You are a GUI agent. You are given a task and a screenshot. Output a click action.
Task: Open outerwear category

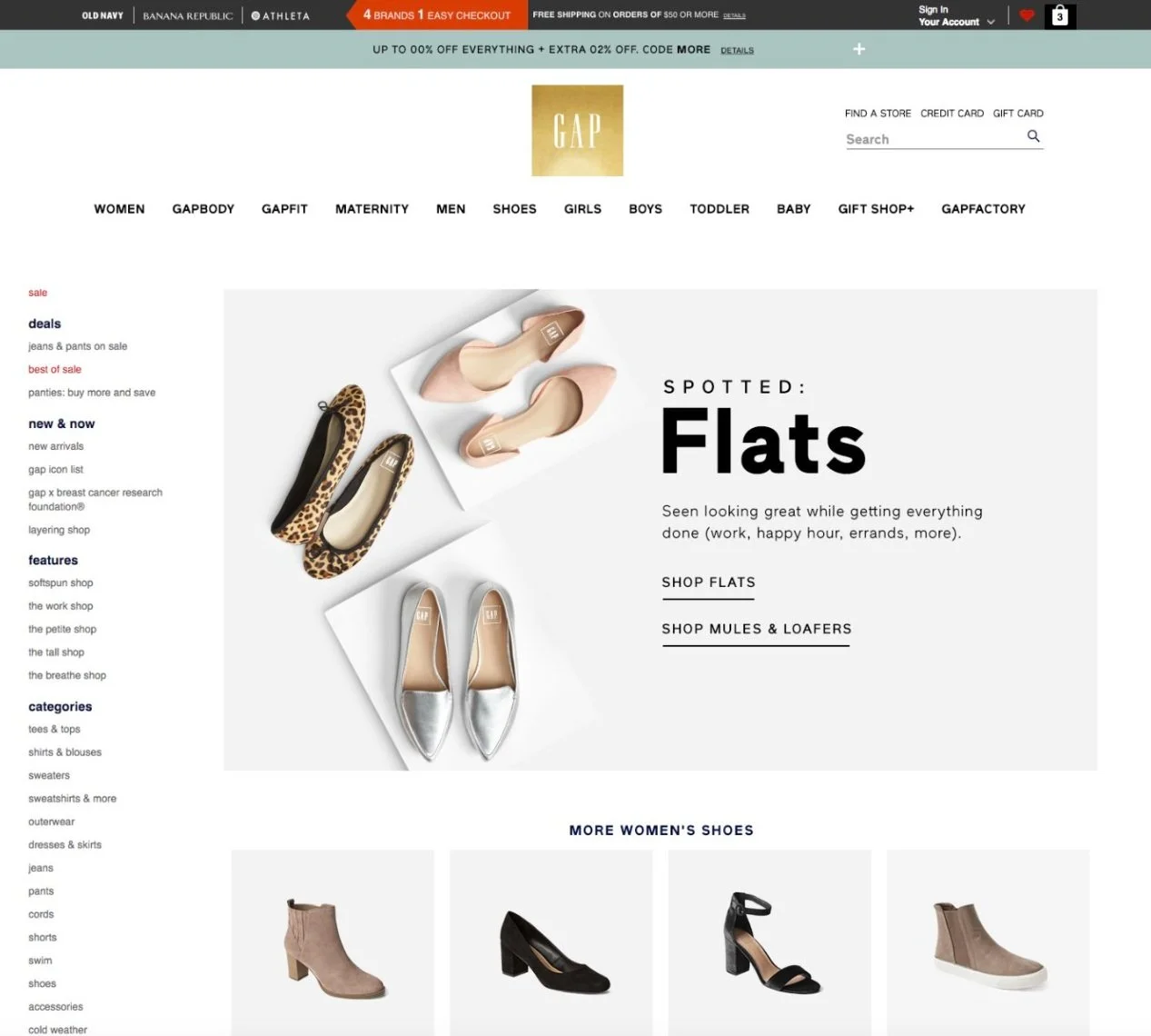(51, 822)
